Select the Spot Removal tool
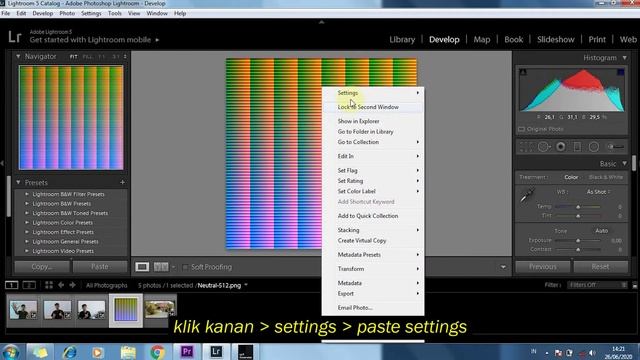 [x=544, y=147]
